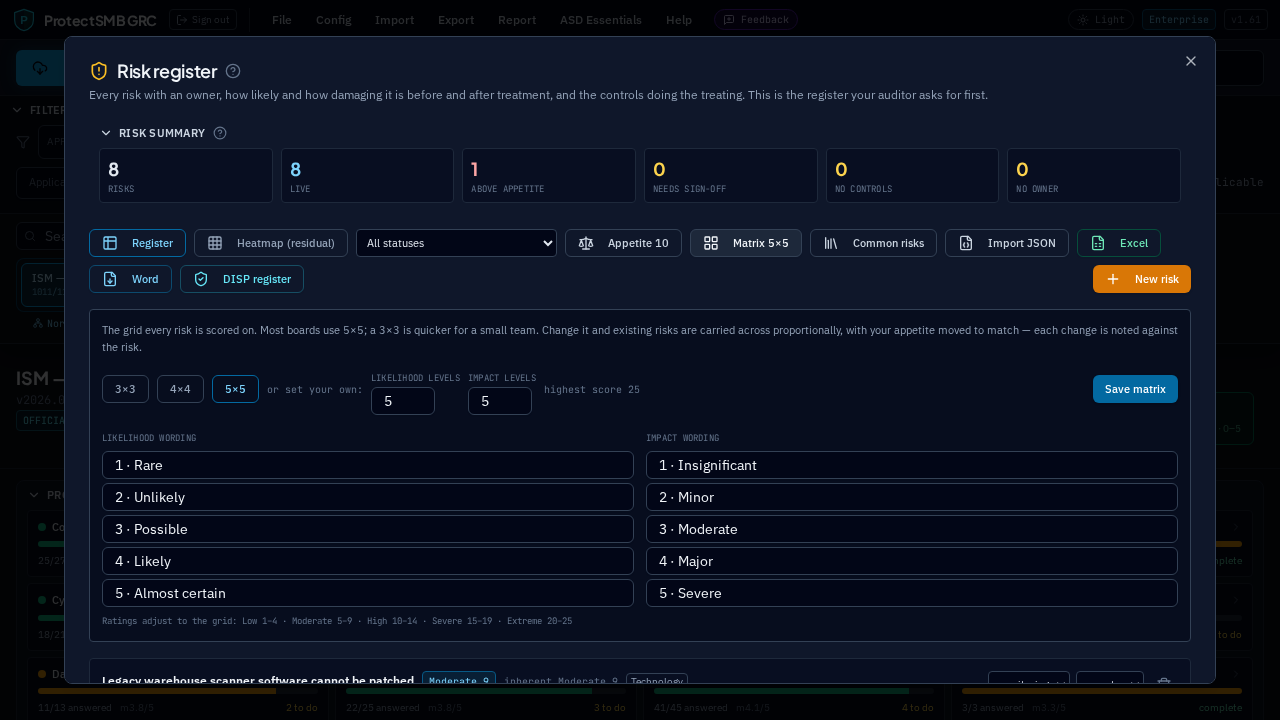This screenshot has height=720, width=1280.
Task: Select the 3×3 matrix preset
Action: [x=125, y=389]
